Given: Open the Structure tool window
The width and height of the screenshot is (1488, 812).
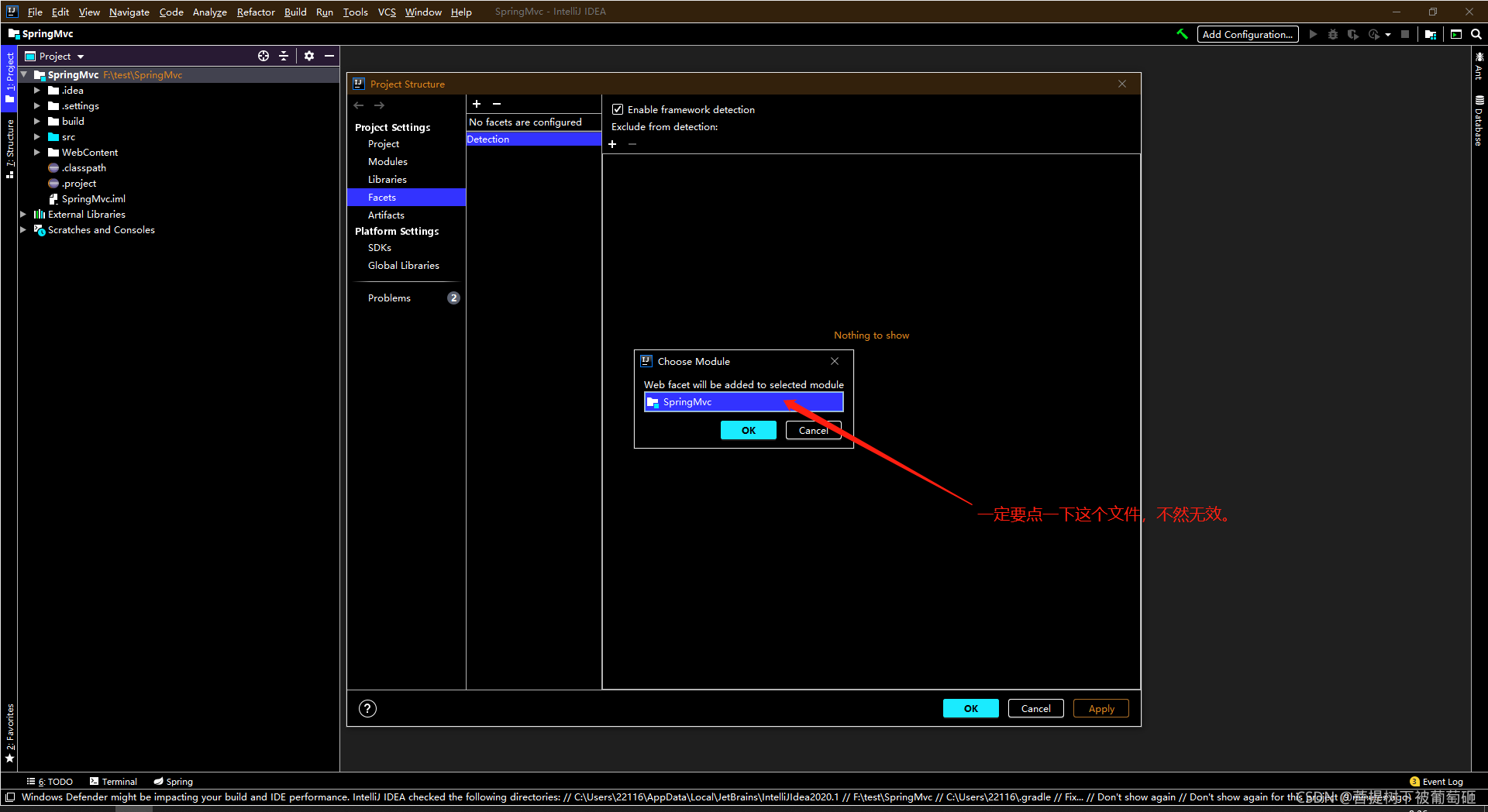Looking at the screenshot, I should pos(10,149).
